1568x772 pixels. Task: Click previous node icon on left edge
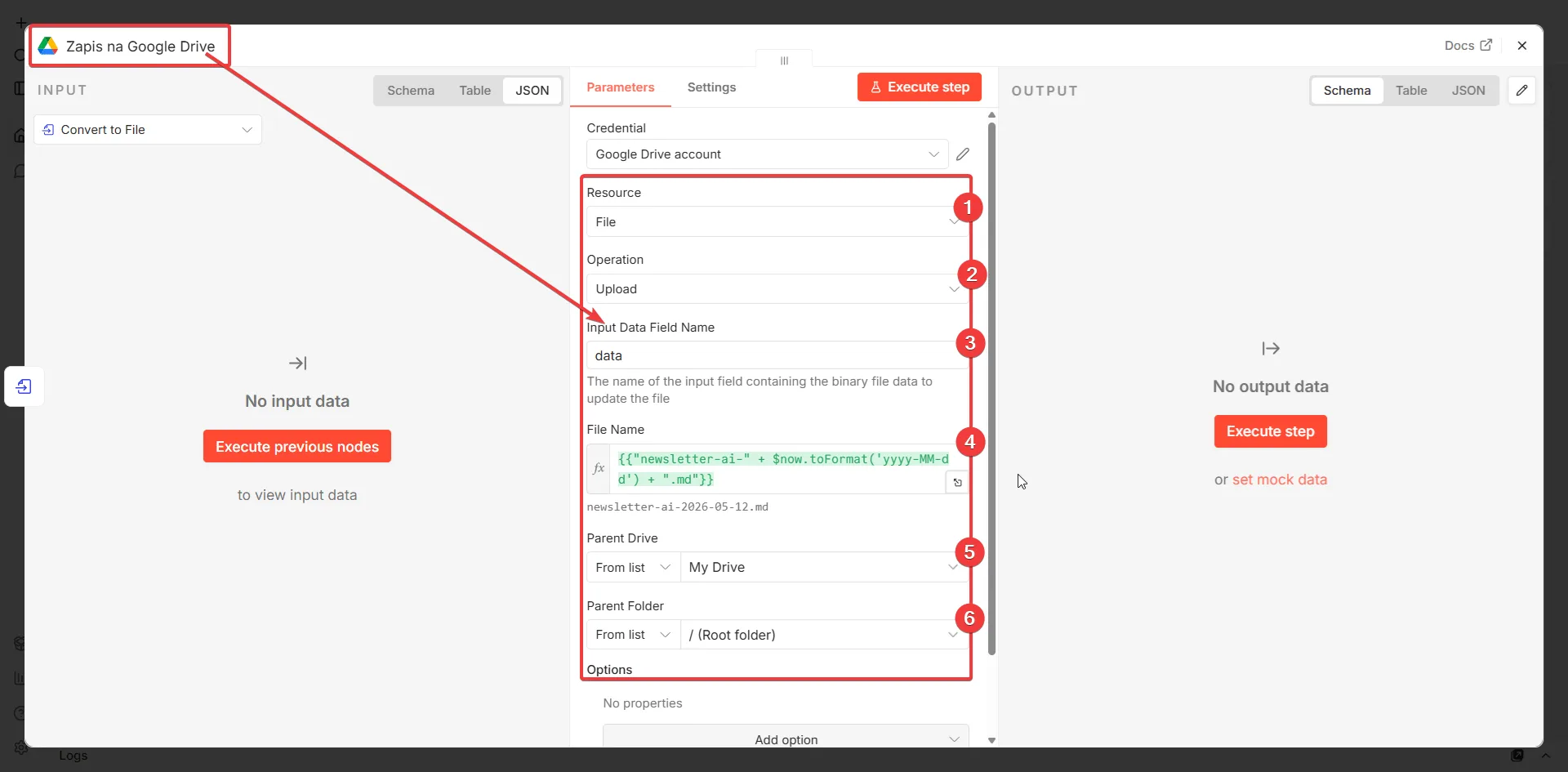click(x=24, y=386)
